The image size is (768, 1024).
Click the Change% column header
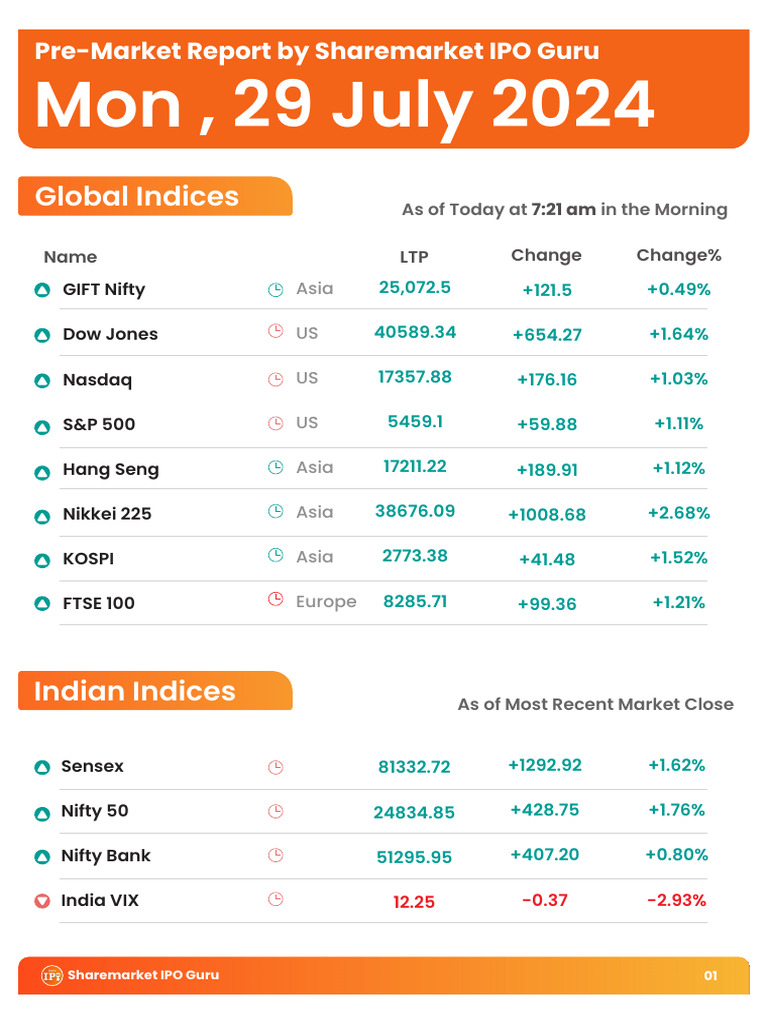point(679,255)
